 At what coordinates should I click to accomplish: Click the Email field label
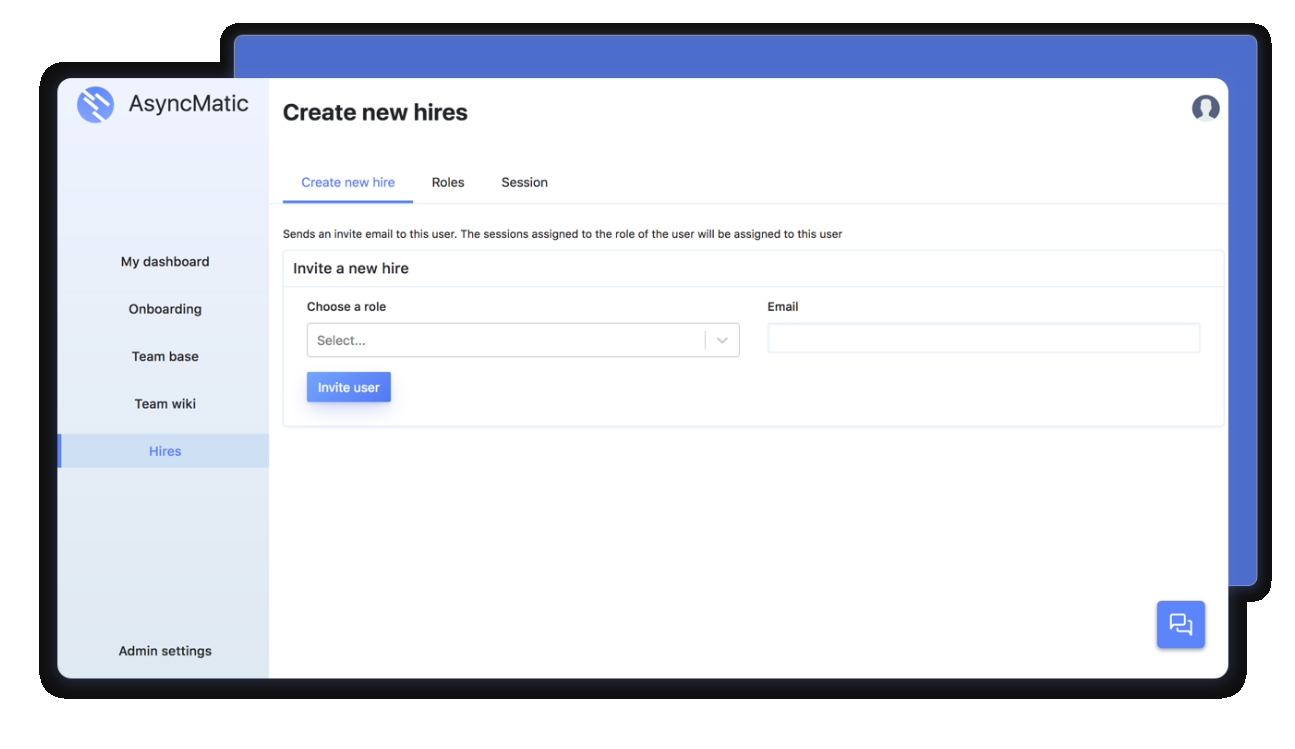click(x=783, y=307)
